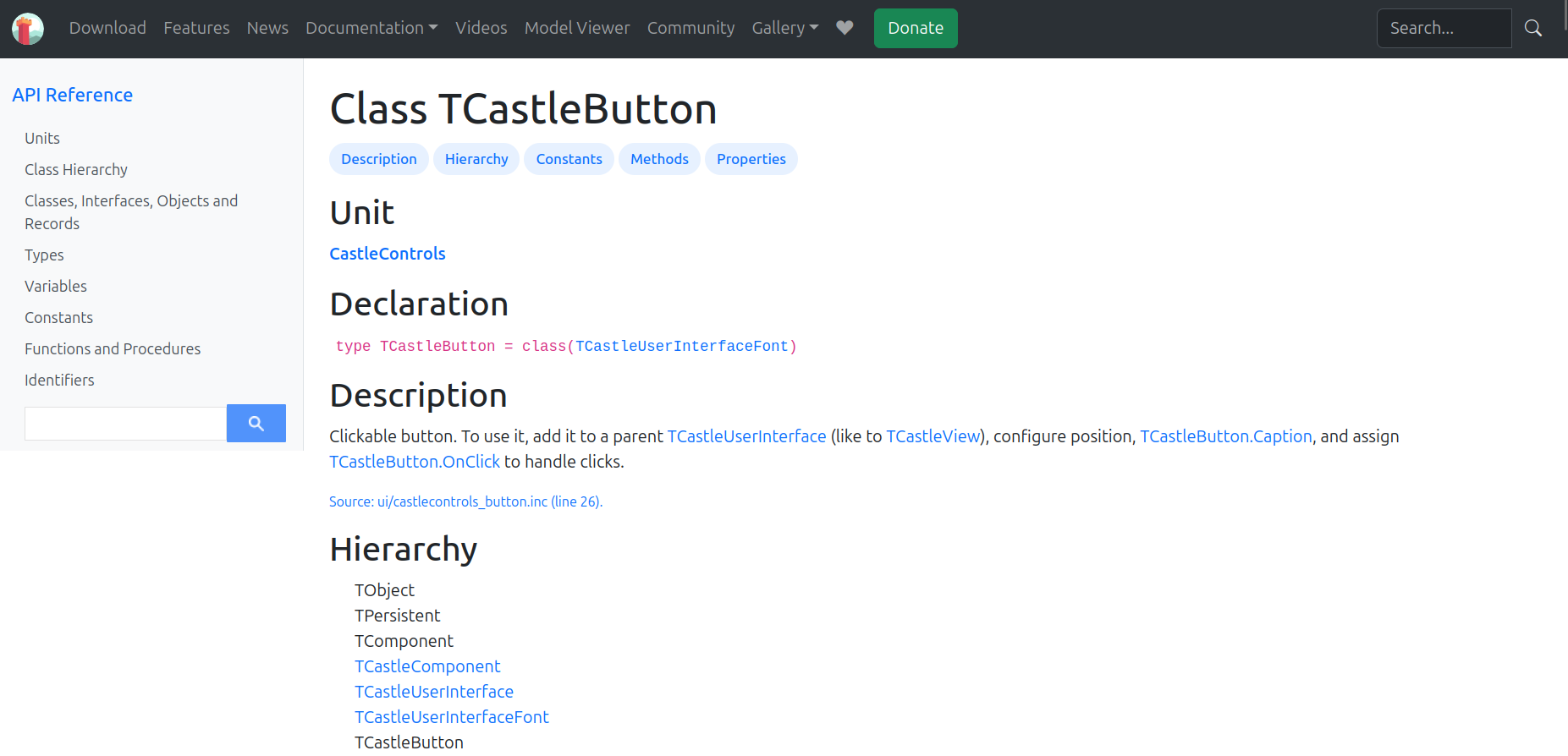Image resolution: width=1568 pixels, height=756 pixels.
Task: Click the Castle Game Engine logo icon
Action: (28, 29)
